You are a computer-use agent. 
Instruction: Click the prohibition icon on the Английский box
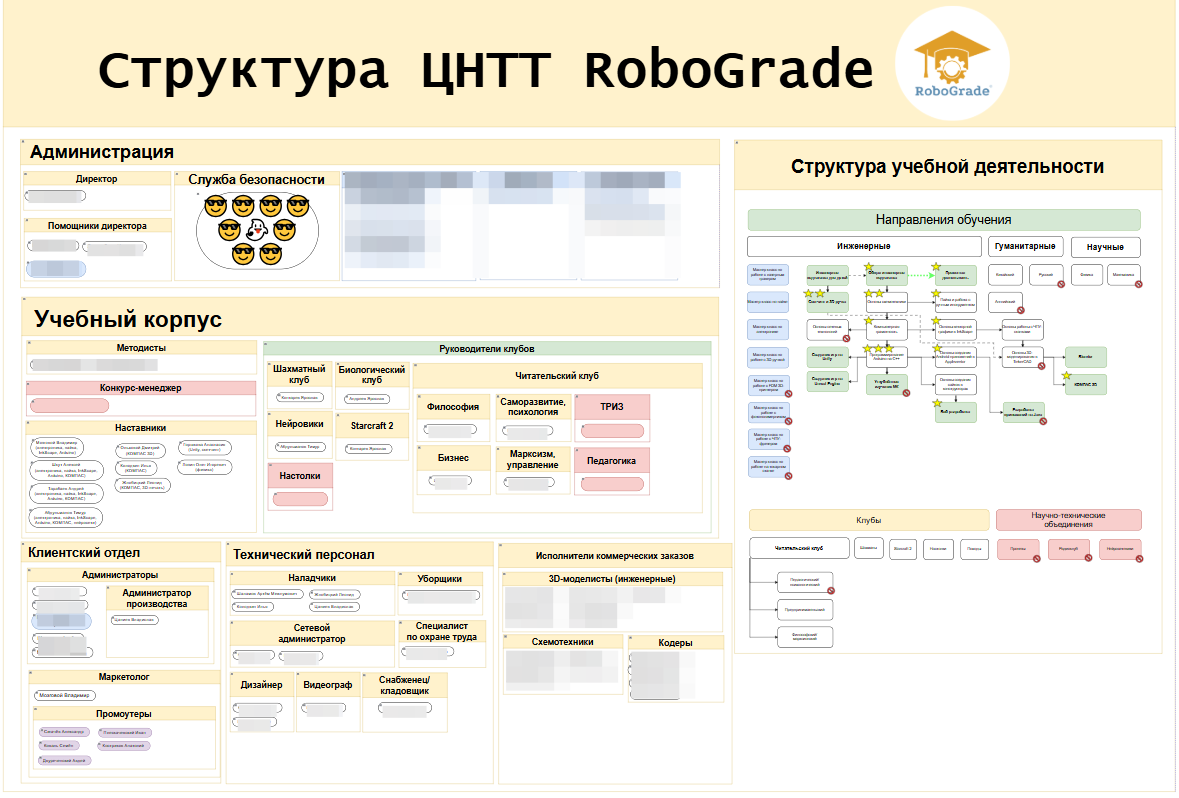click(x=1022, y=310)
